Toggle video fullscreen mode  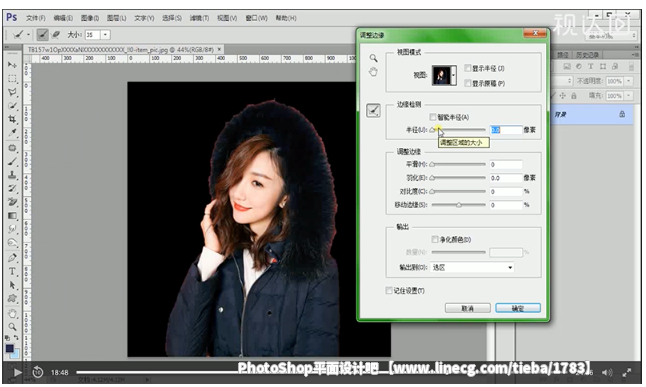[627, 373]
